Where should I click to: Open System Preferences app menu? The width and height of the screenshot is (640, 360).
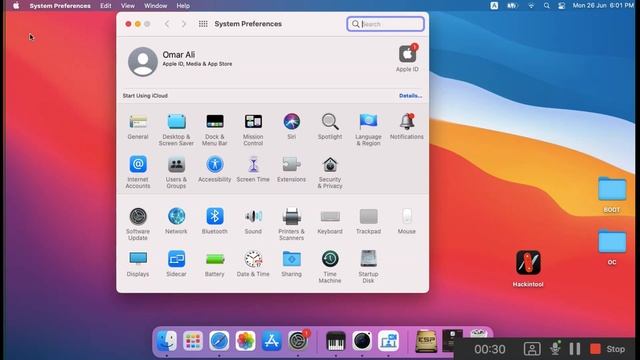point(60,6)
